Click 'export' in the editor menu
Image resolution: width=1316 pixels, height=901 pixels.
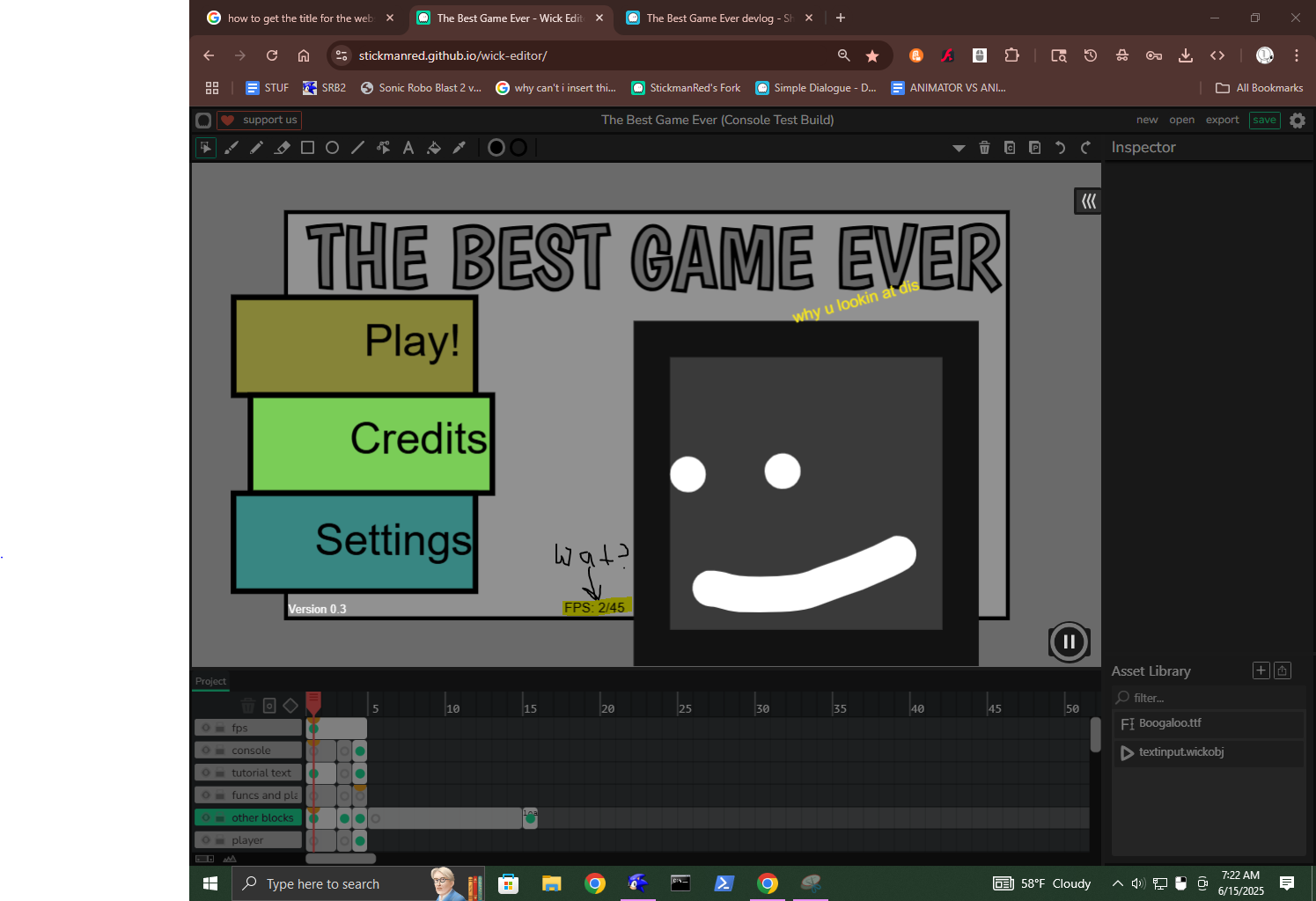(1223, 120)
